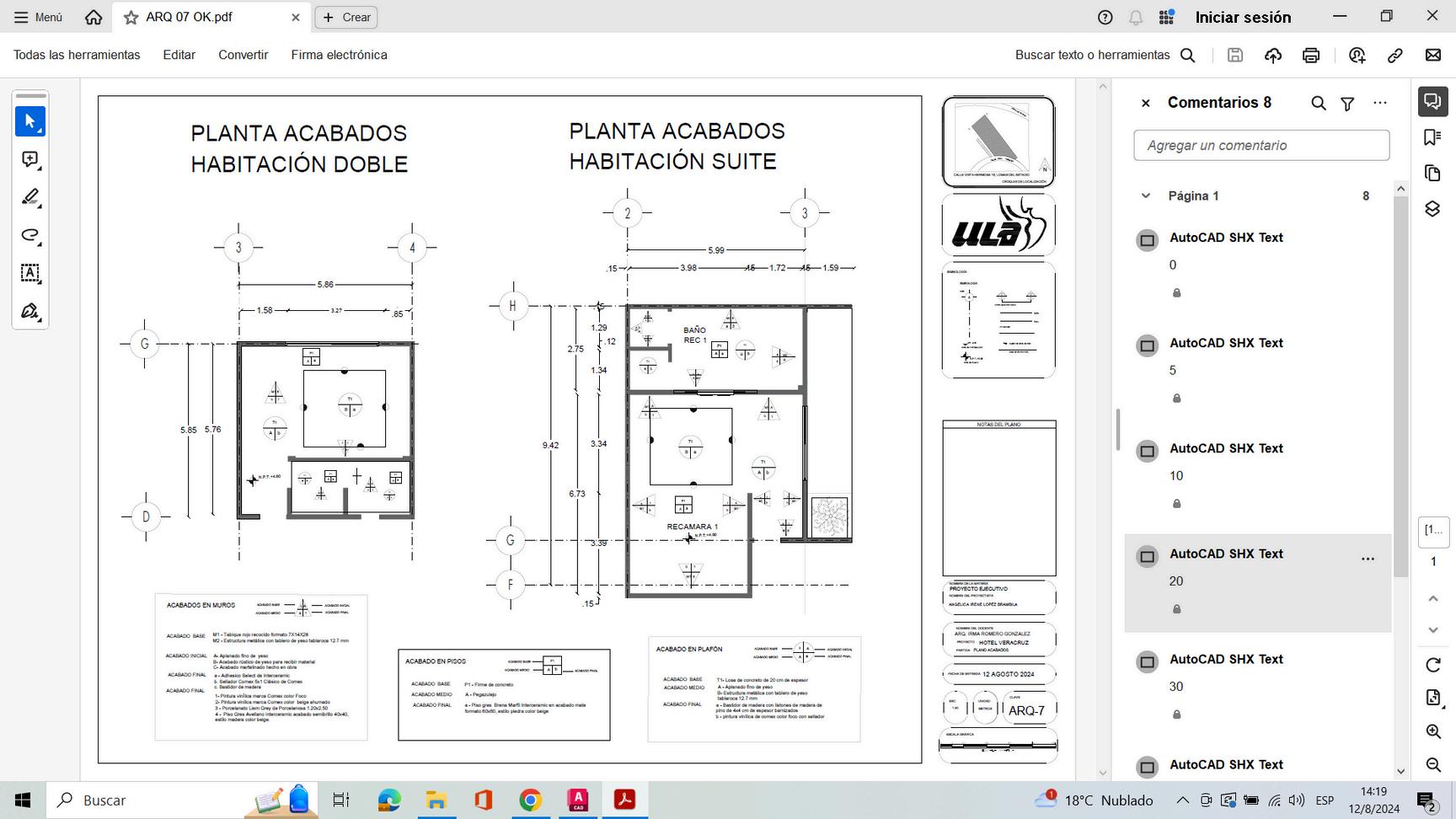Image resolution: width=1456 pixels, height=819 pixels.
Task: Star the ARQ 07 OK.pdf tab
Action: point(131,17)
